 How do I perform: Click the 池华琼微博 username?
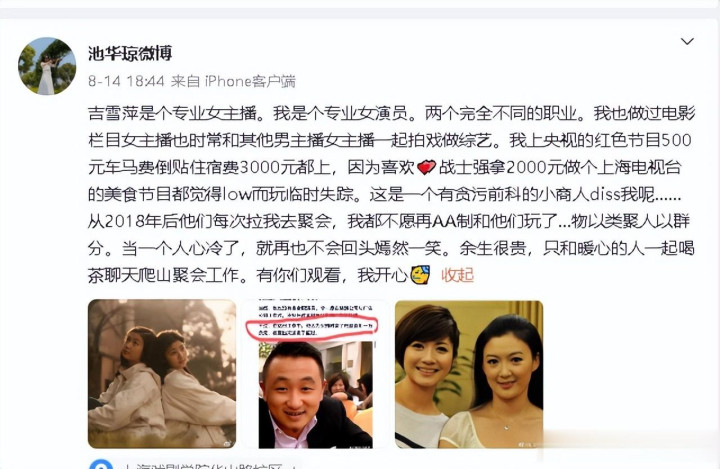coord(130,53)
